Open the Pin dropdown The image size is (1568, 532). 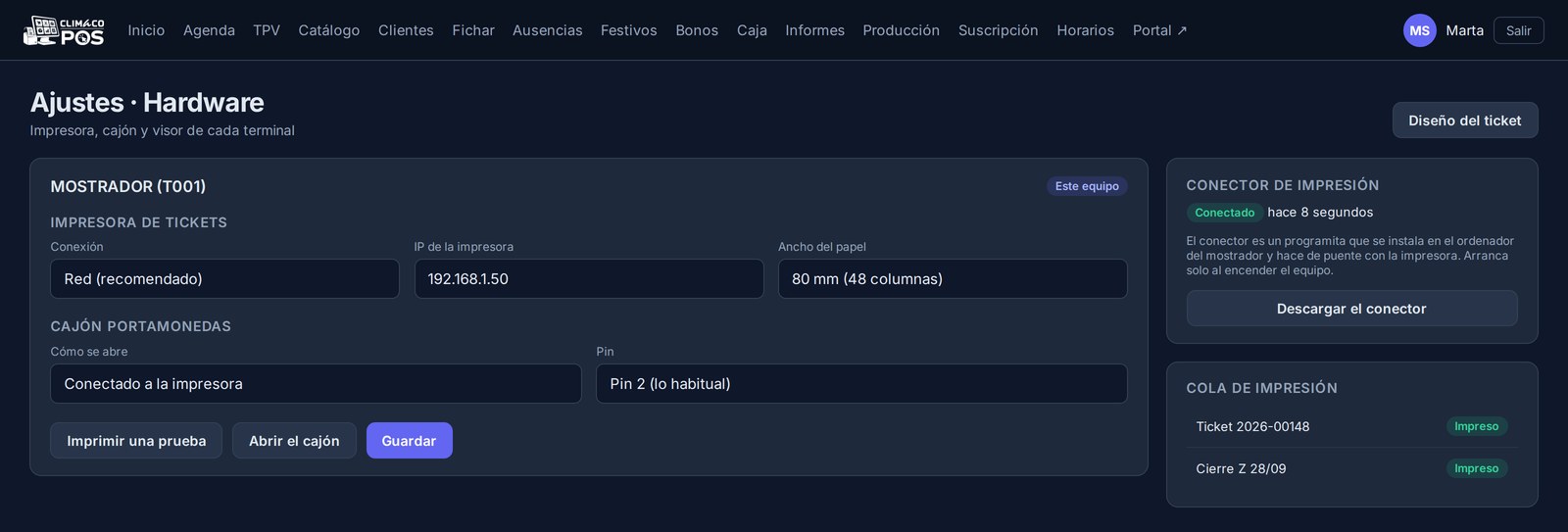click(x=861, y=384)
